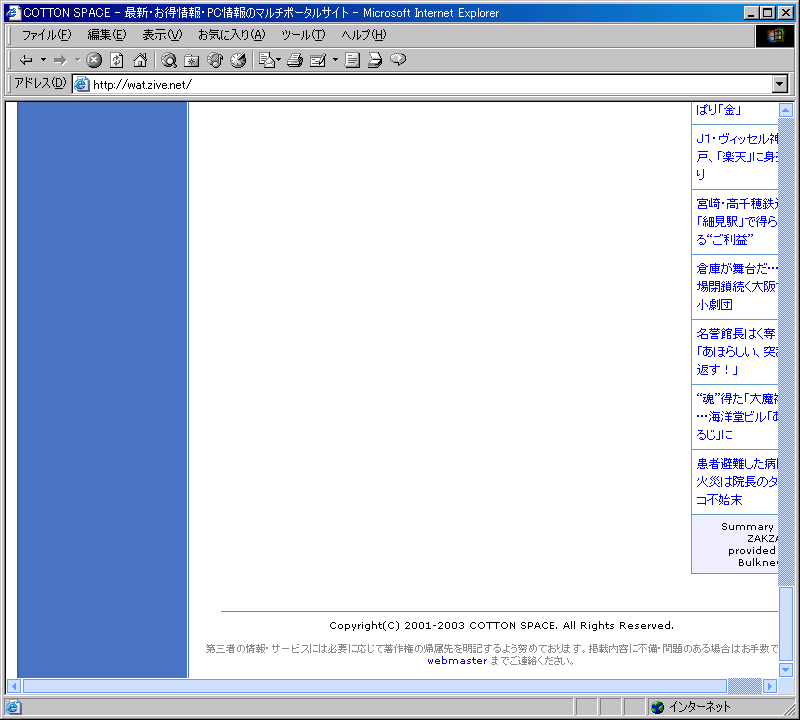Screen dimensions: 800x720
Task: Go back with the Back arrow button
Action: [26, 60]
